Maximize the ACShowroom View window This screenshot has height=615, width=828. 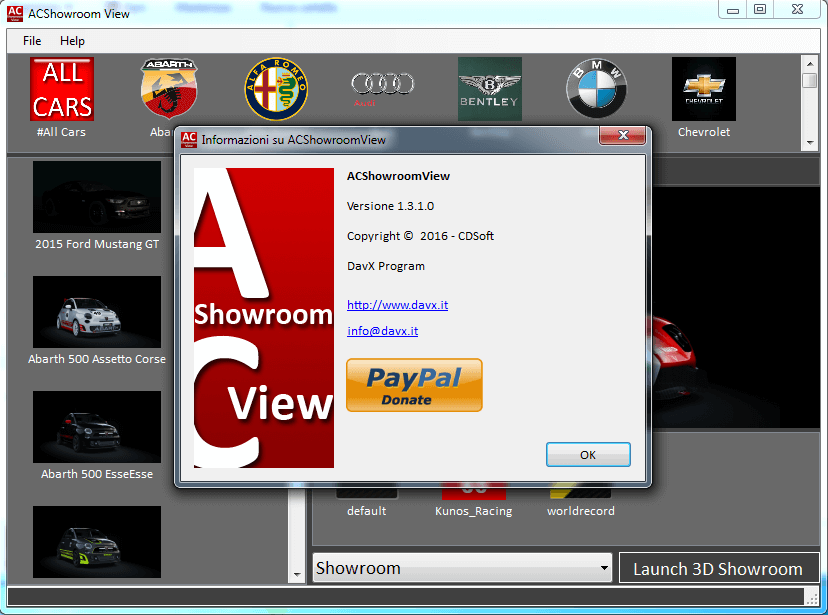tap(760, 10)
